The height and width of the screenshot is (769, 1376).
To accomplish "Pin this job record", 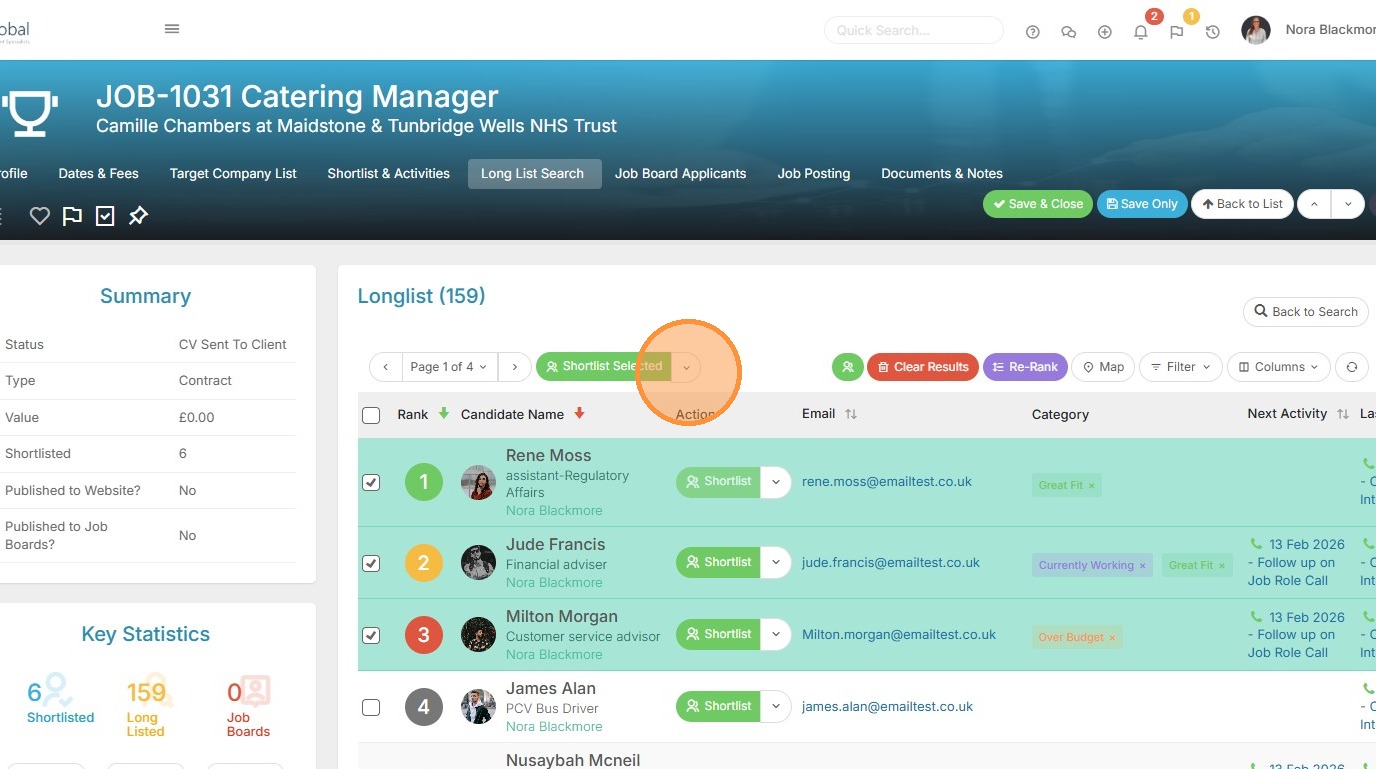I will point(139,216).
